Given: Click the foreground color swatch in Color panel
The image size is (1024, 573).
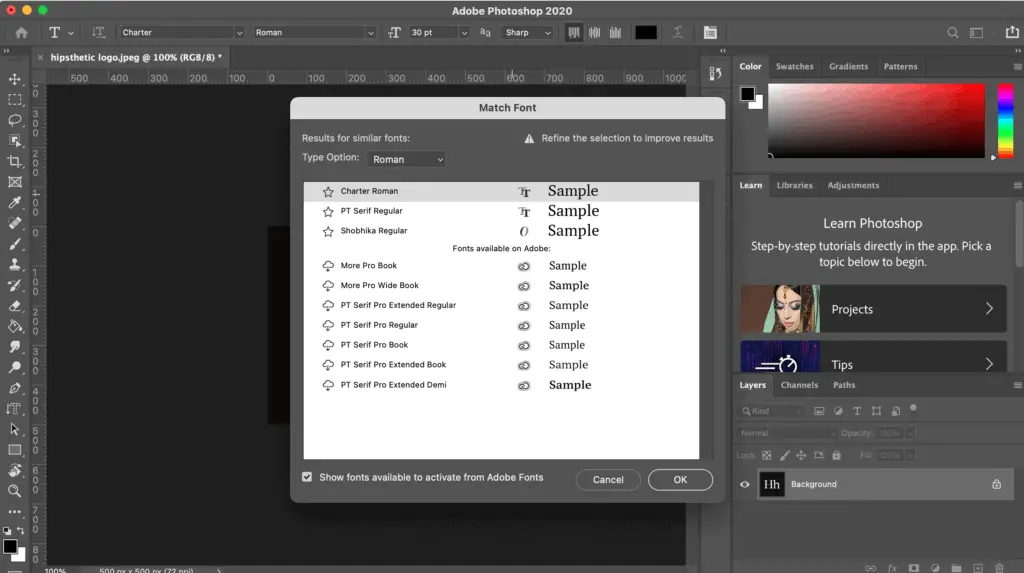Looking at the screenshot, I should click(748, 94).
